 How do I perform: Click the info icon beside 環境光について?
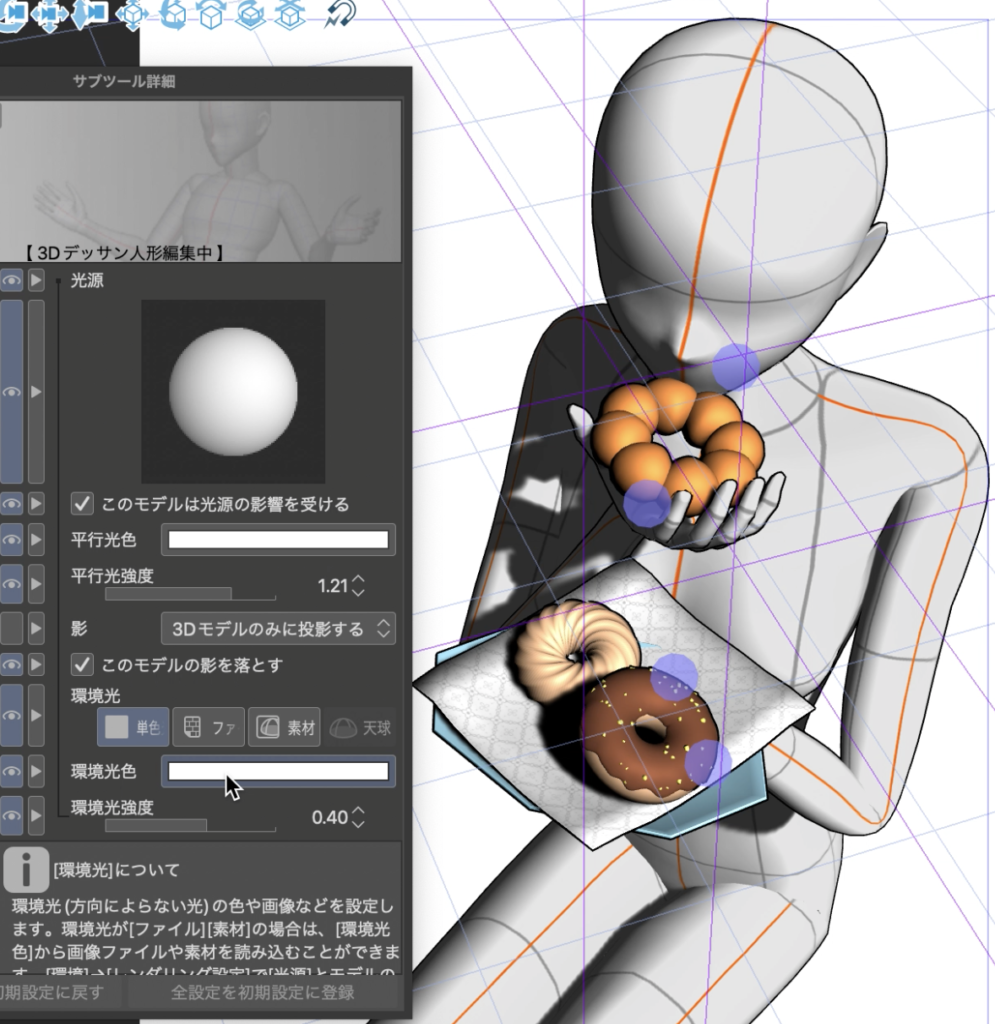tap(26, 868)
